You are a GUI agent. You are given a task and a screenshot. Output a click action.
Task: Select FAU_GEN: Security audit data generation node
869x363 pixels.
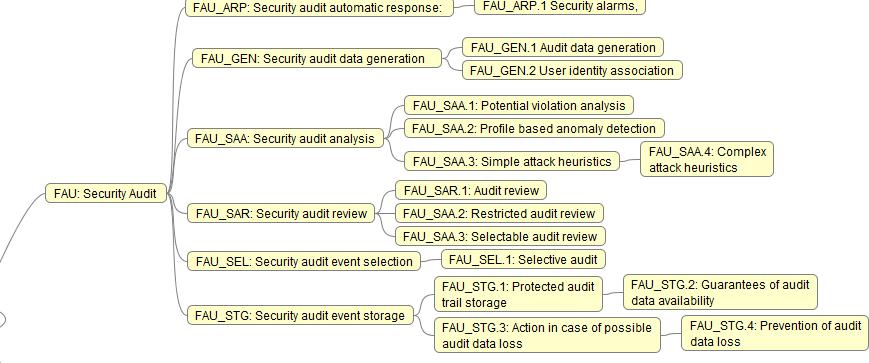pos(317,58)
